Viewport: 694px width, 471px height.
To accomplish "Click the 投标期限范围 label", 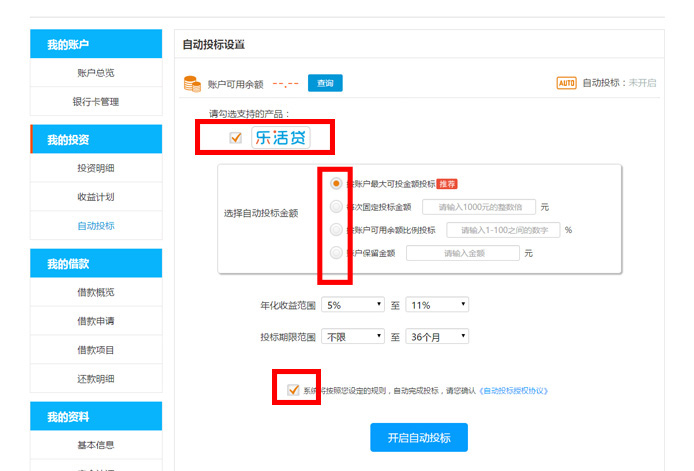I will pos(288,337).
